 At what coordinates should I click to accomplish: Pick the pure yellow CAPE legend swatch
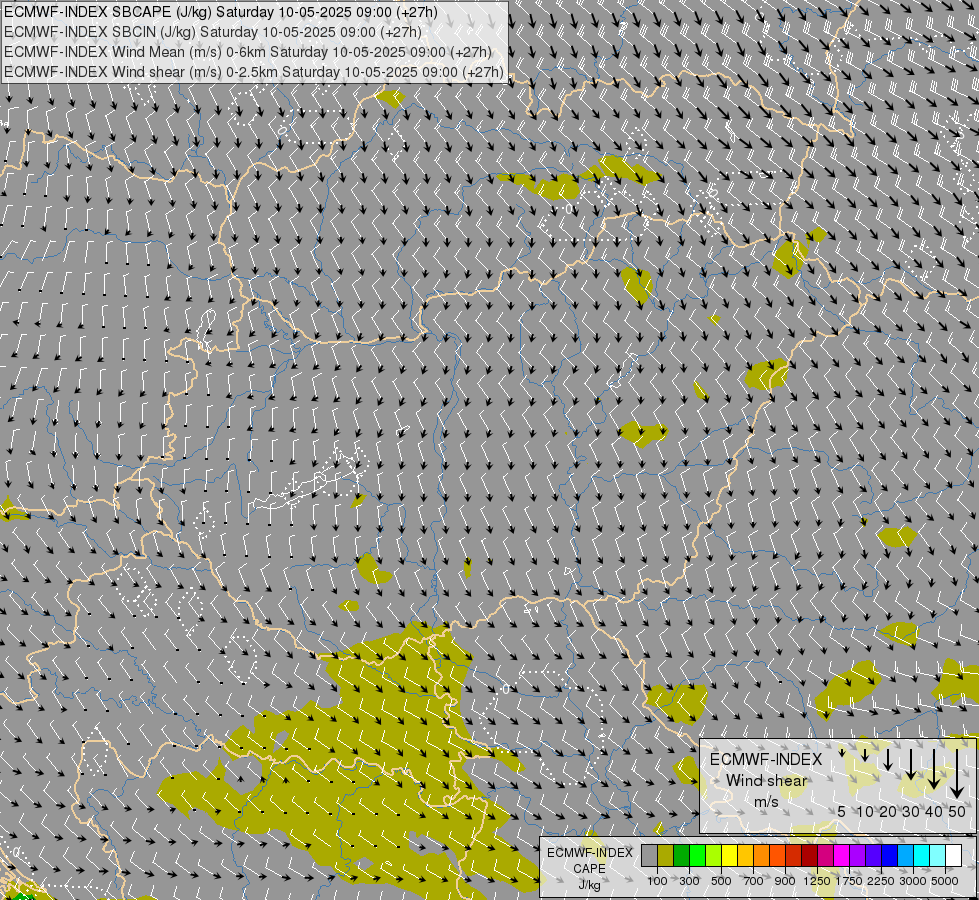pyautogui.click(x=729, y=856)
